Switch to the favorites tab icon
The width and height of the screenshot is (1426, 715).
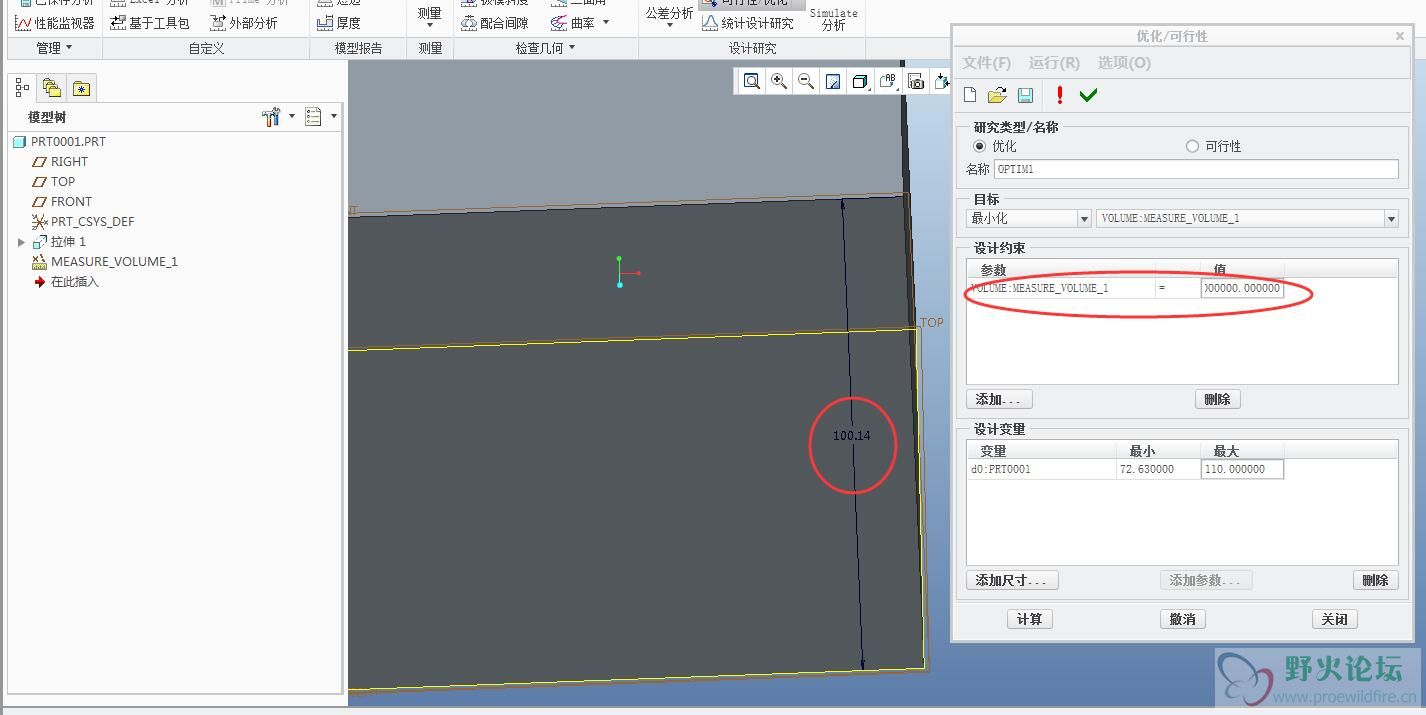click(81, 88)
